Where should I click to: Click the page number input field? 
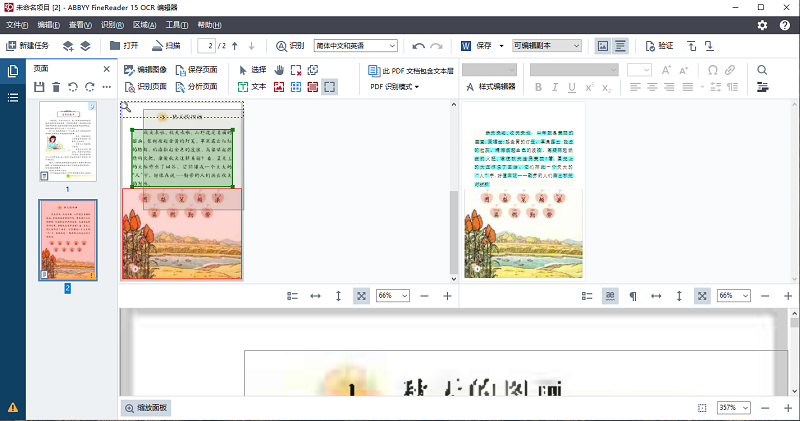pos(206,46)
